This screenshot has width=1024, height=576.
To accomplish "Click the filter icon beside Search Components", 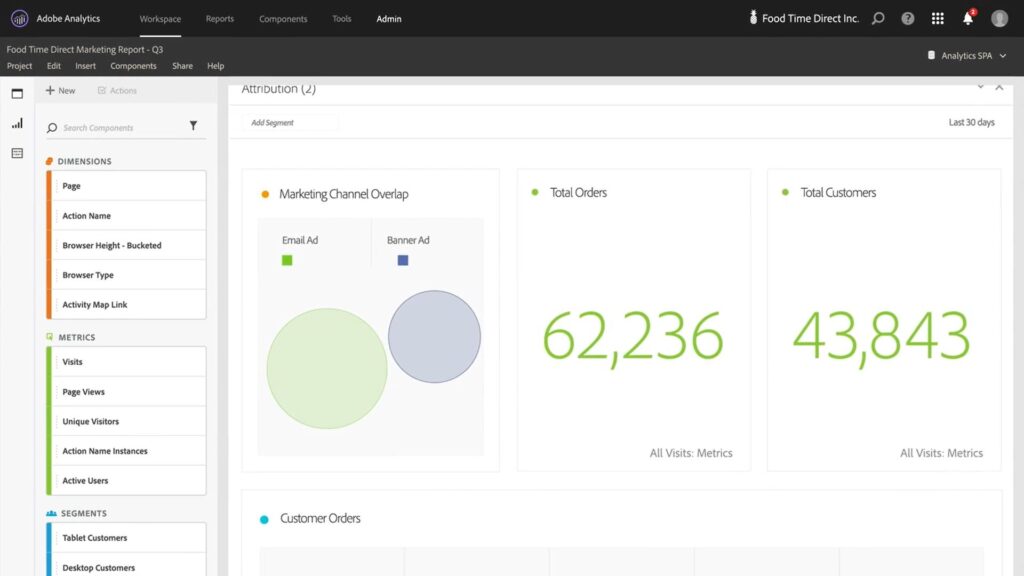I will coord(194,127).
